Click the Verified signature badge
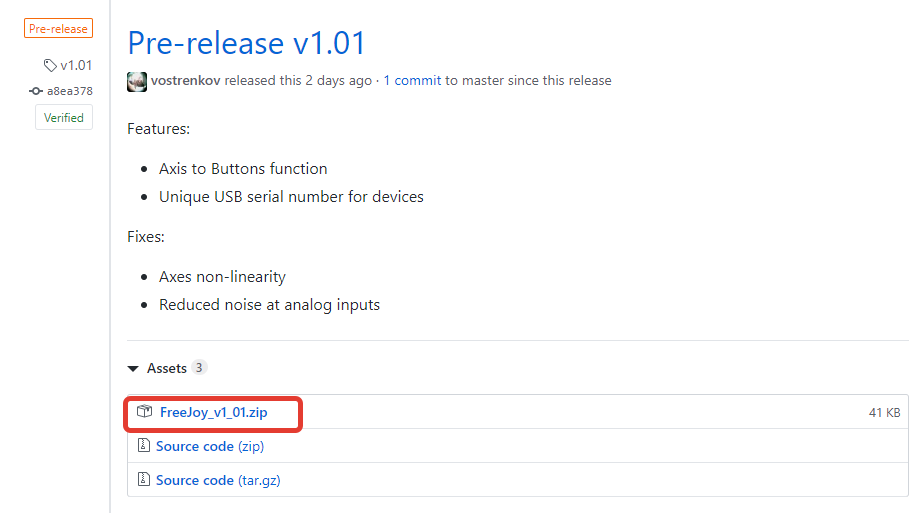 coord(64,117)
